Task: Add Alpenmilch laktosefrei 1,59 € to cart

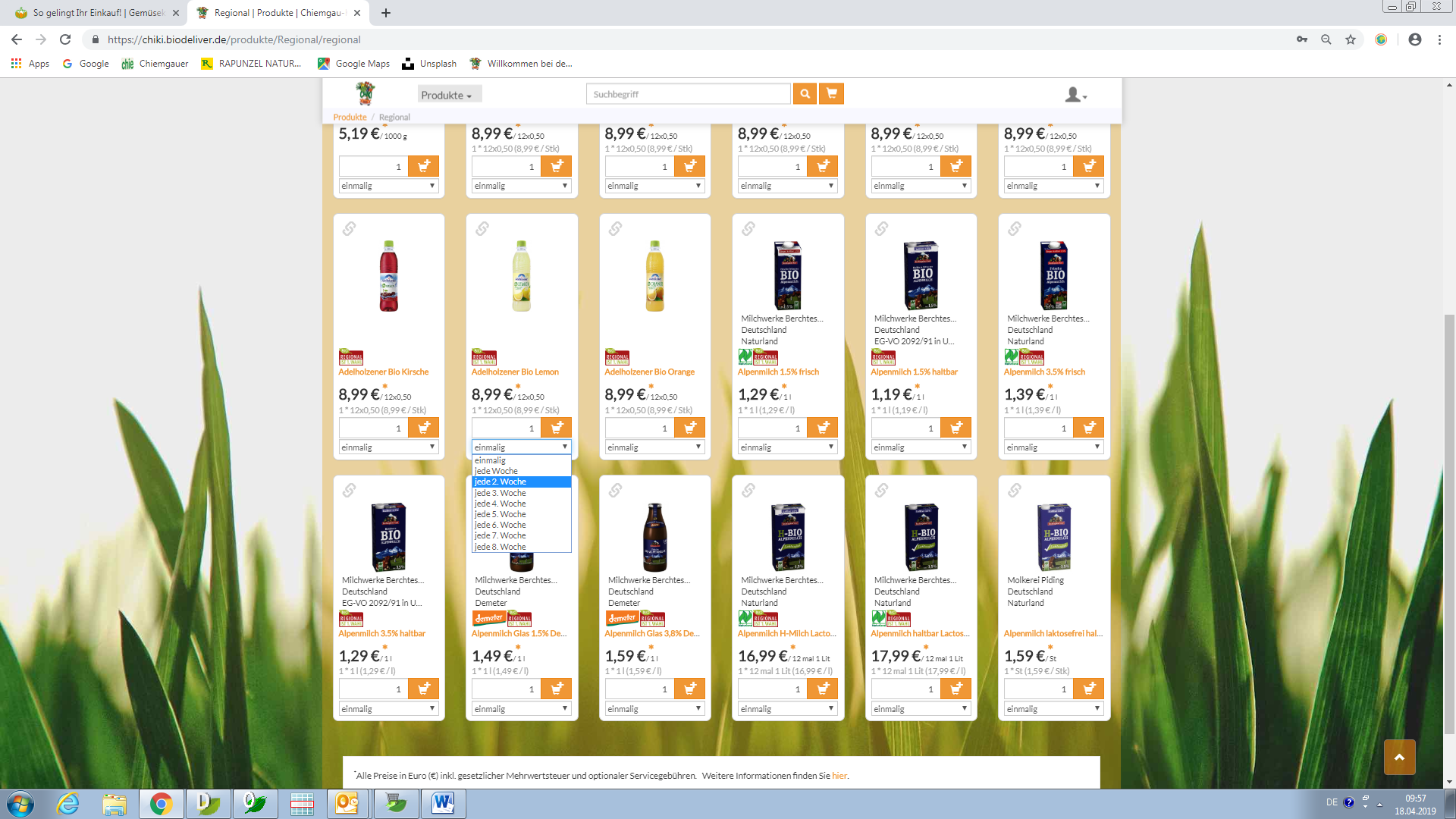Action: click(1089, 689)
